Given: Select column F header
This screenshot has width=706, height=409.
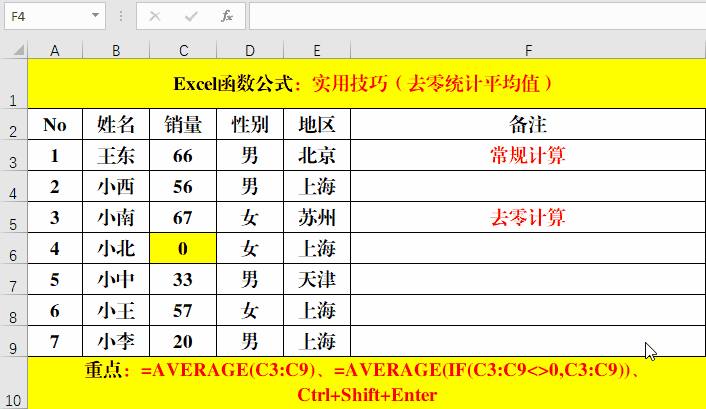Looking at the screenshot, I should point(528,50).
